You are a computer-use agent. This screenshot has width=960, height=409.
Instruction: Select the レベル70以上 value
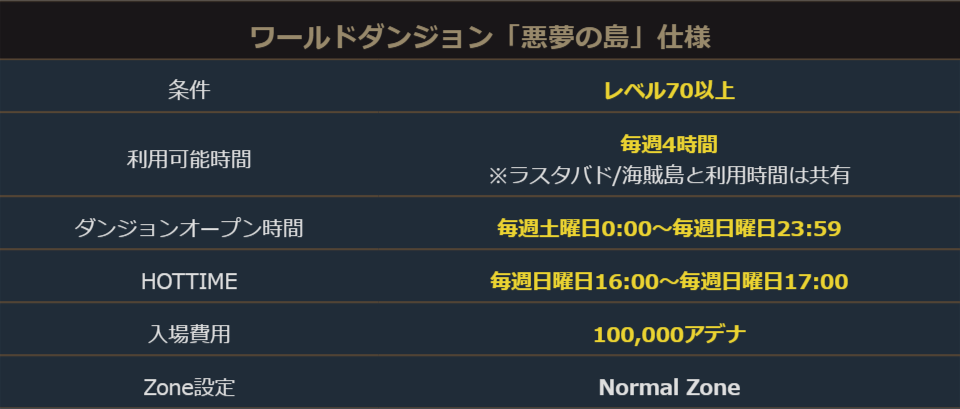coord(669,91)
